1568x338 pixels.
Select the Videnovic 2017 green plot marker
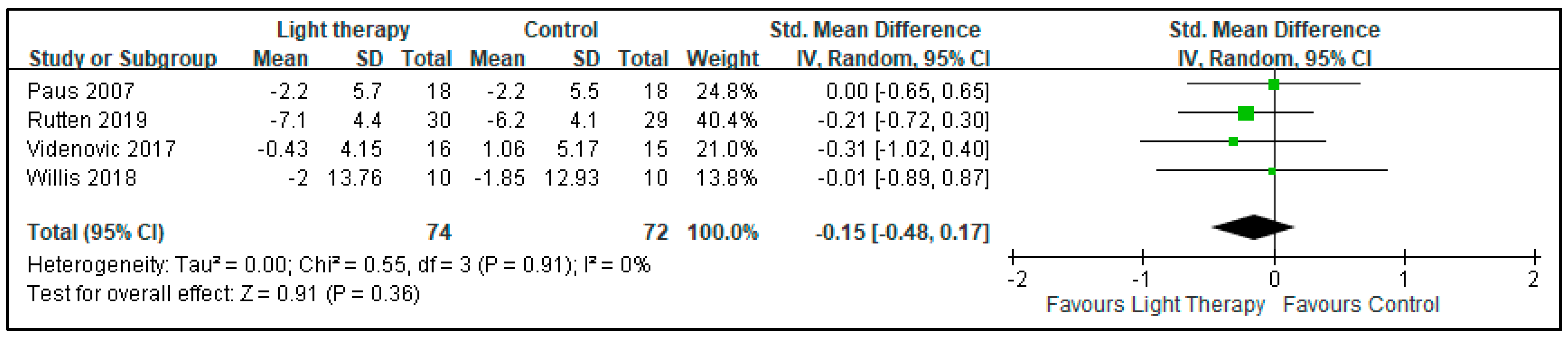[x=1233, y=141]
